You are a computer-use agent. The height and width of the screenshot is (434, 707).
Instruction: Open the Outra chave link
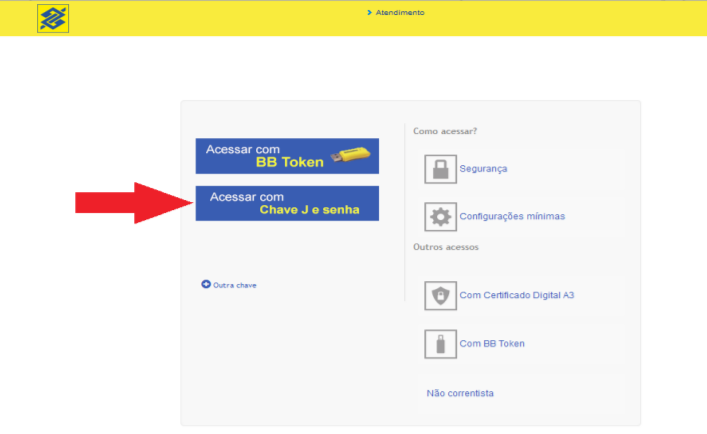click(234, 285)
